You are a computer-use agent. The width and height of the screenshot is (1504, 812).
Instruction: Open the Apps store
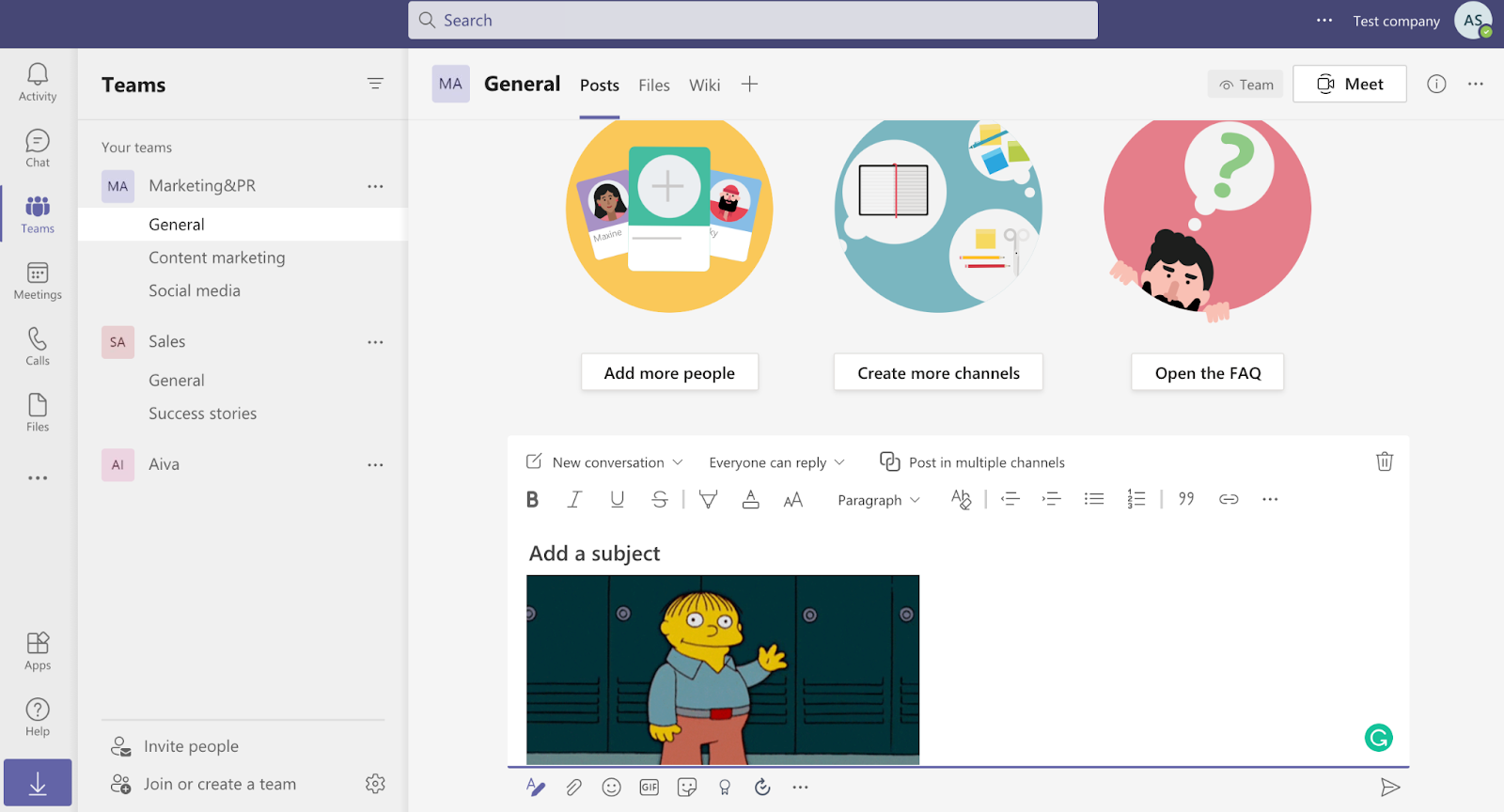tap(38, 651)
